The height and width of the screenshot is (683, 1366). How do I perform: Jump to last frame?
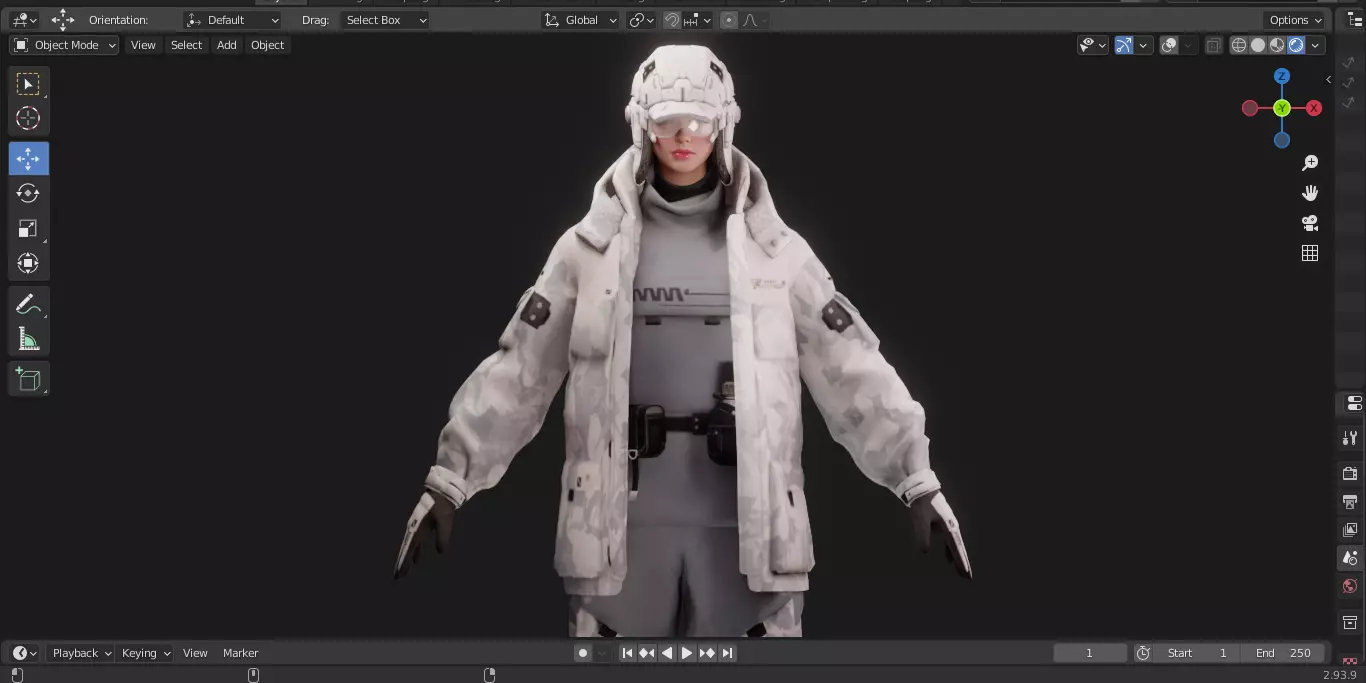(727, 653)
